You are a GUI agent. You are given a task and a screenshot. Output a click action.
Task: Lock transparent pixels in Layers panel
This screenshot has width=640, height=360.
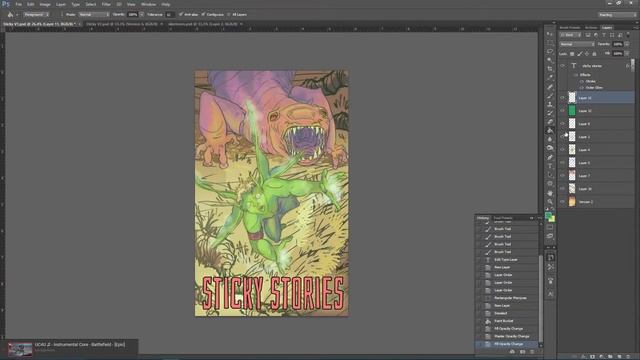(x=572, y=53)
